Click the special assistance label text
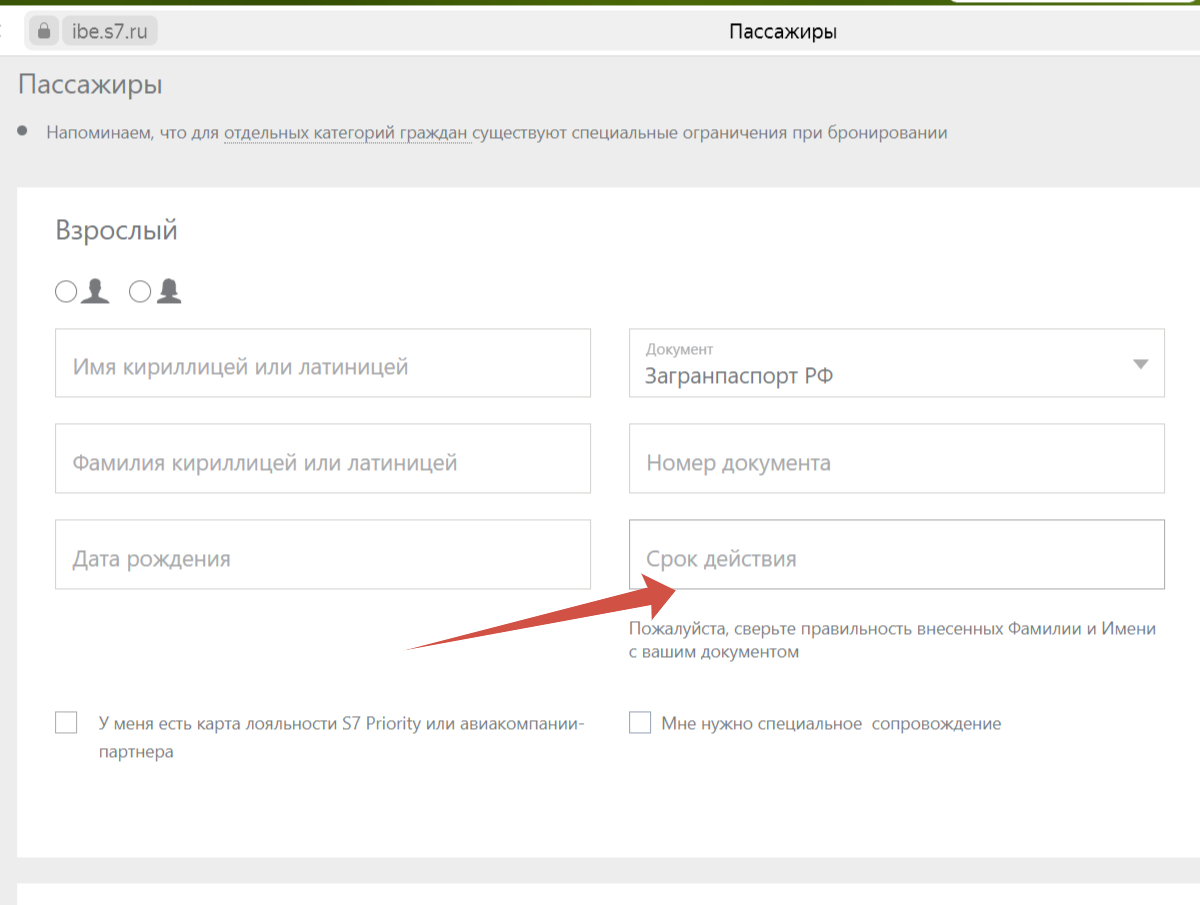The image size is (1200, 905). [831, 724]
